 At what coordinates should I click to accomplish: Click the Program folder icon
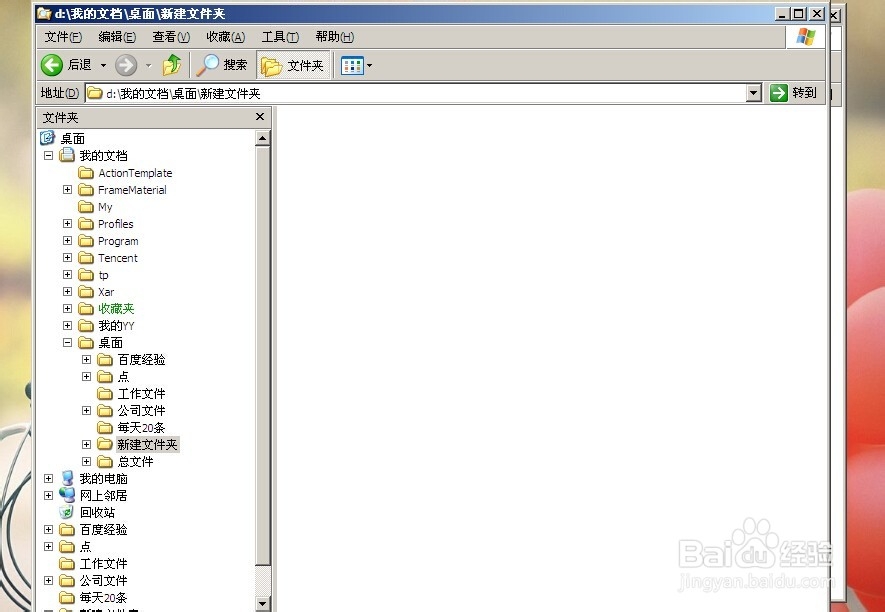86,241
